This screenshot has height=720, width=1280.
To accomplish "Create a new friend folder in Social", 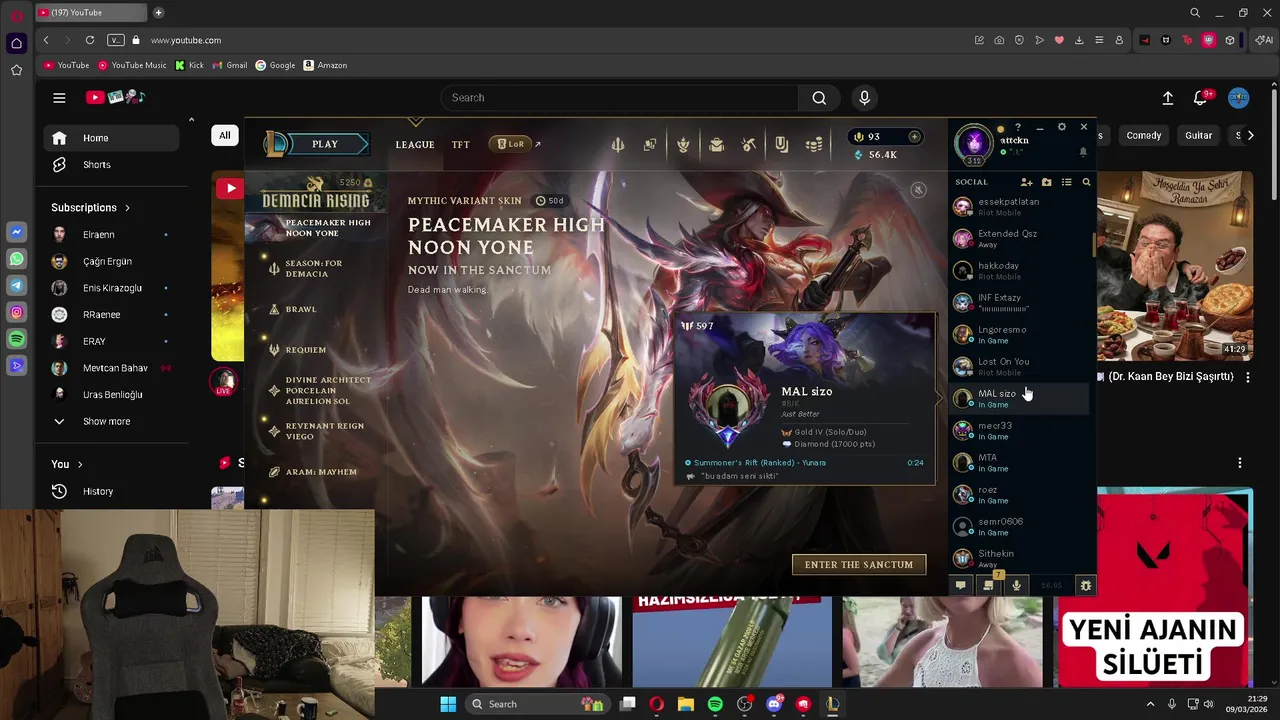I will 1046,182.
